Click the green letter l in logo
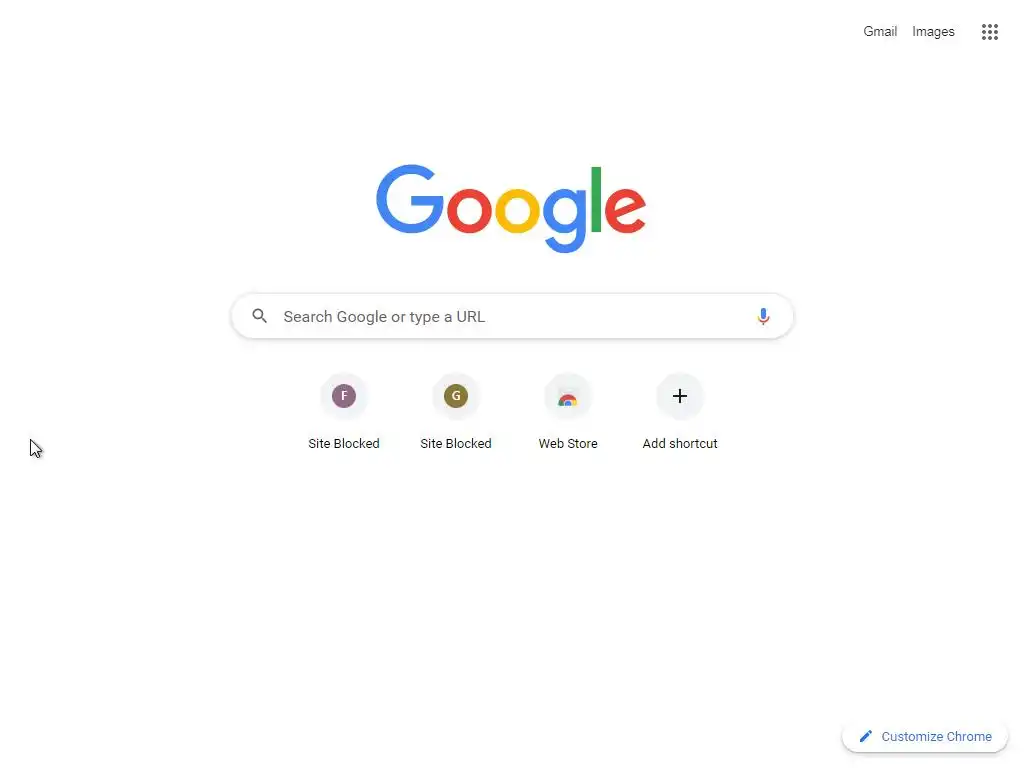The image size is (1024, 768). point(596,199)
